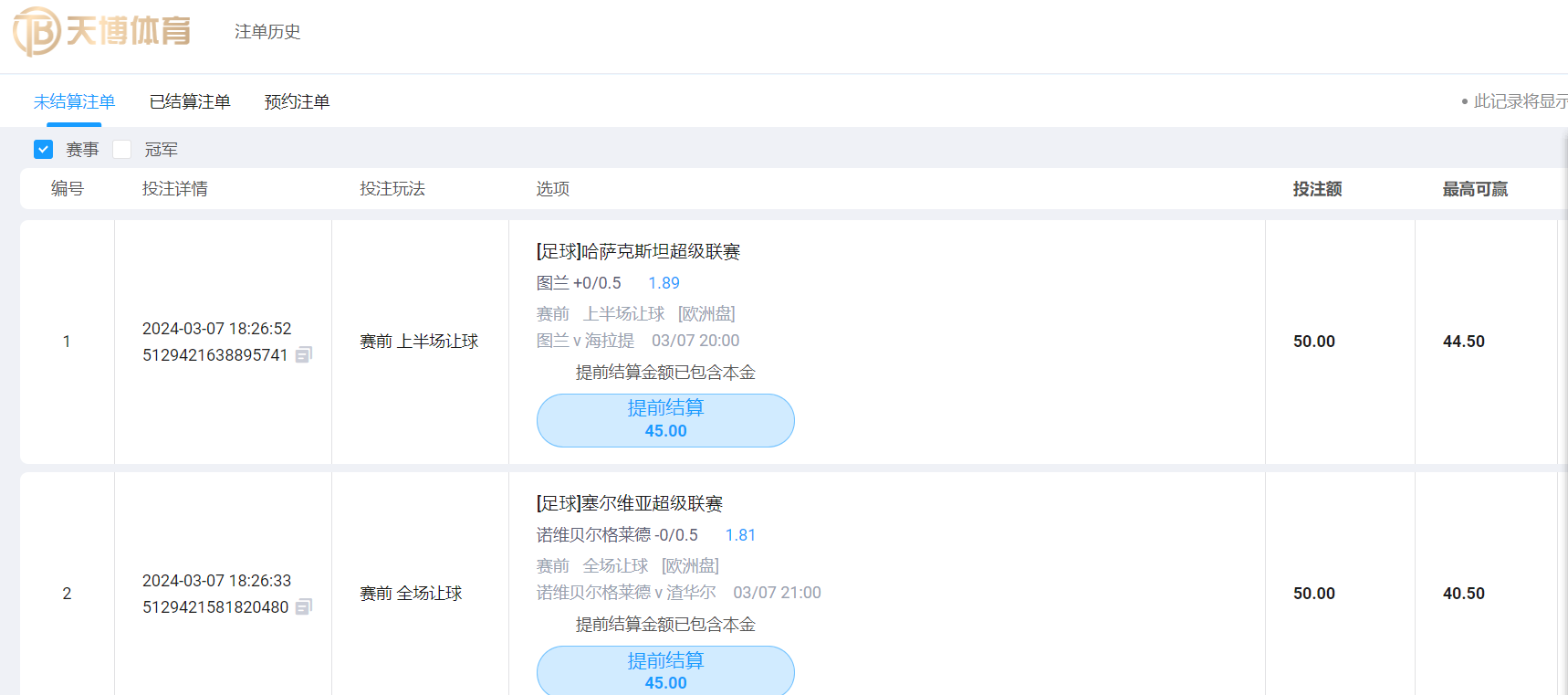The image size is (1568, 695).
Task: Select match 诺维贝尔格莱德 v 渣华尔
Action: point(626,593)
